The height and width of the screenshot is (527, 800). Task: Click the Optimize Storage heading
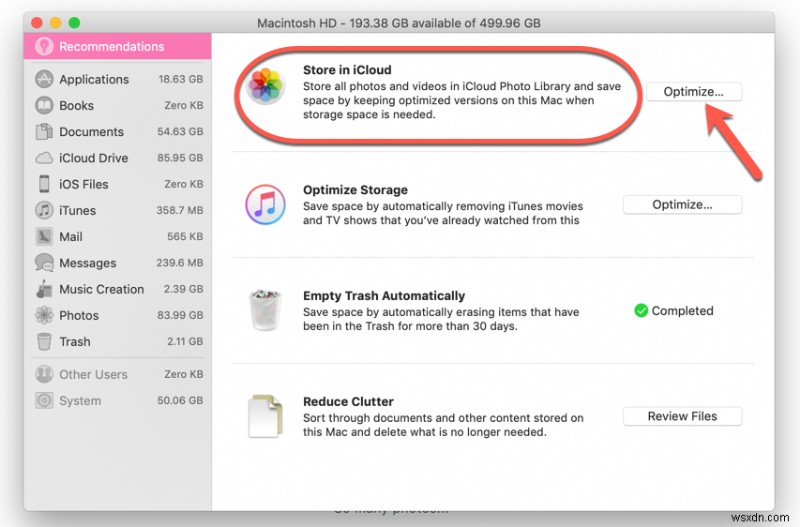tap(355, 190)
